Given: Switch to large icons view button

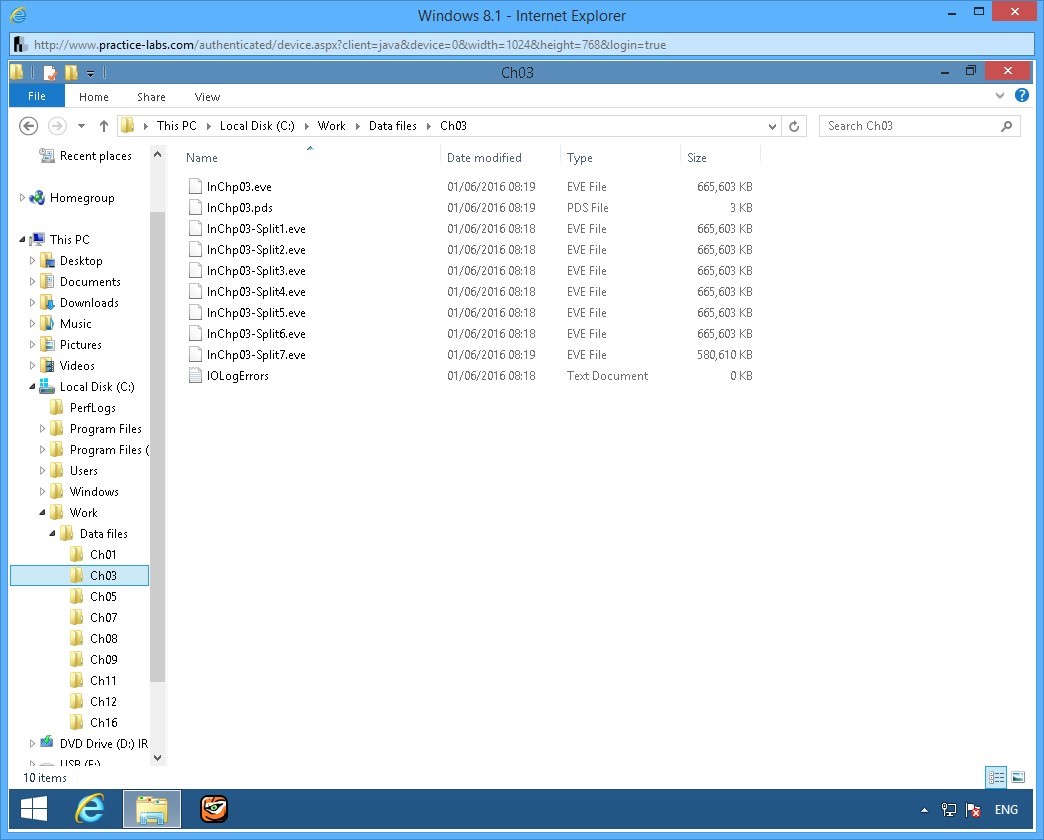Looking at the screenshot, I should (1018, 777).
